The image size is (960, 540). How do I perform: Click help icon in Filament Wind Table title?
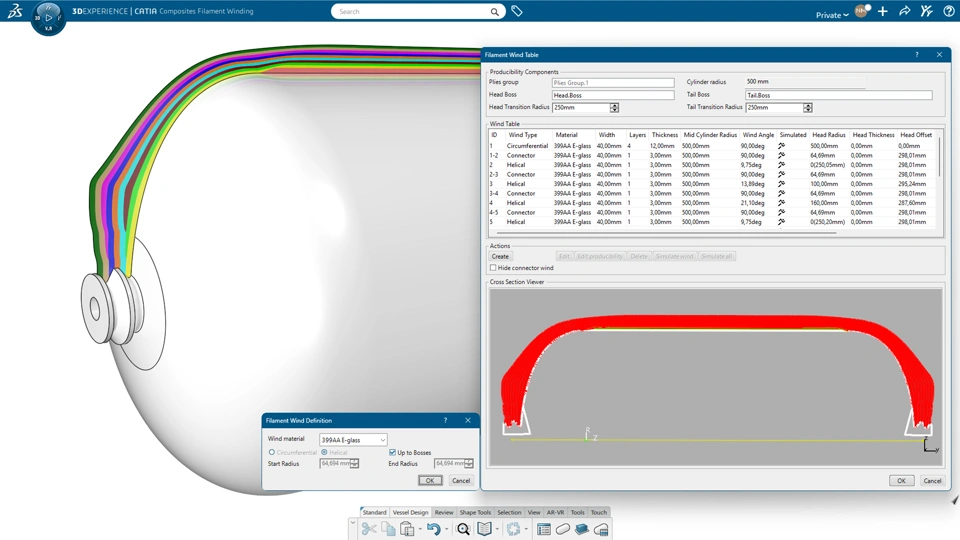tap(917, 54)
